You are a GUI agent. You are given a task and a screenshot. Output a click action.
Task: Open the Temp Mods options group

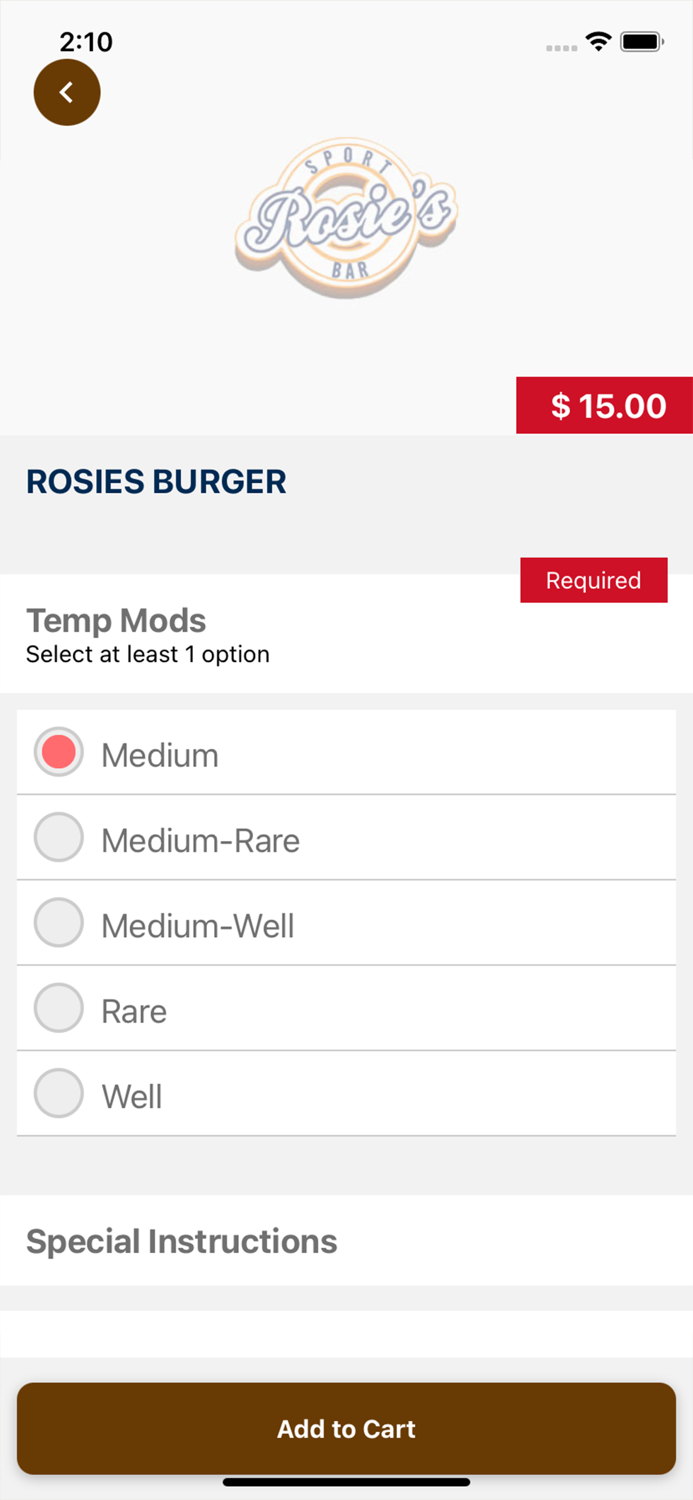(116, 621)
